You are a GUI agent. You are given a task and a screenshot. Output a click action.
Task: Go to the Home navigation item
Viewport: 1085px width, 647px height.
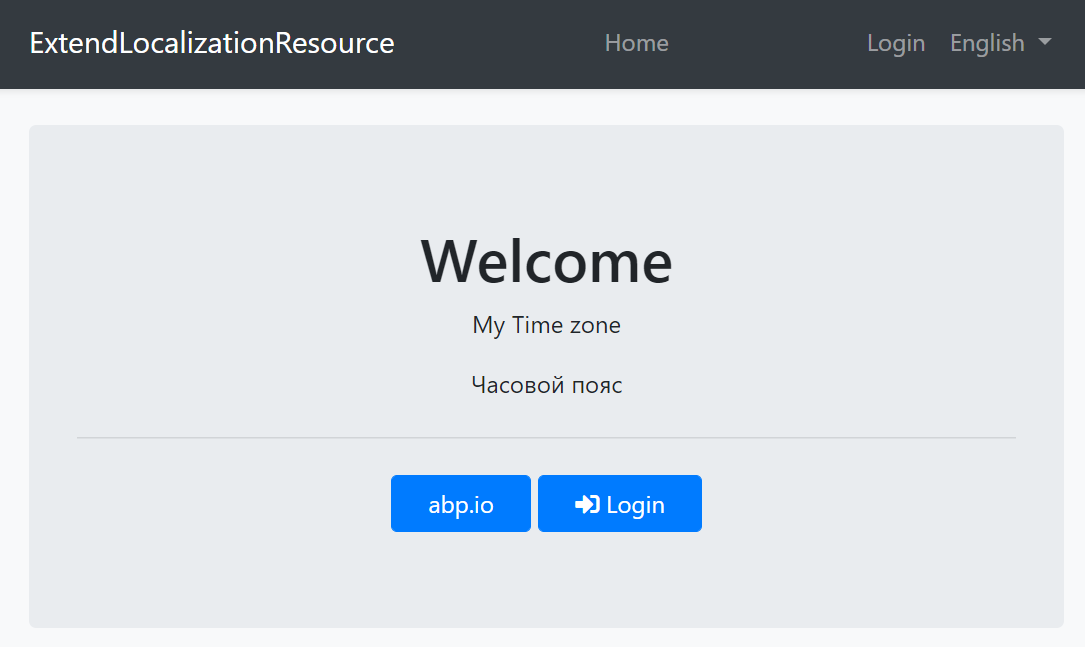[636, 43]
